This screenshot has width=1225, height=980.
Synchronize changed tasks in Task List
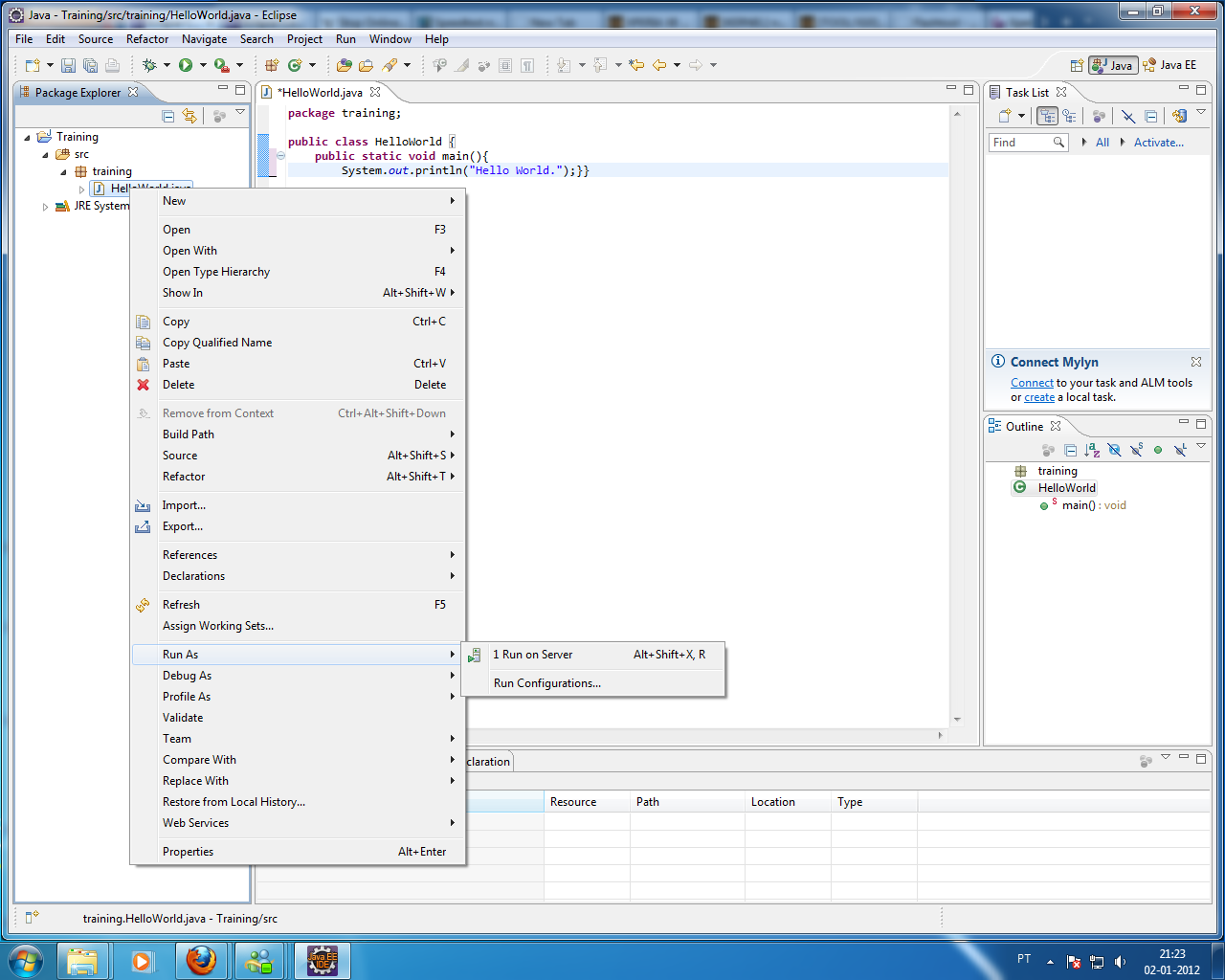[1179, 116]
